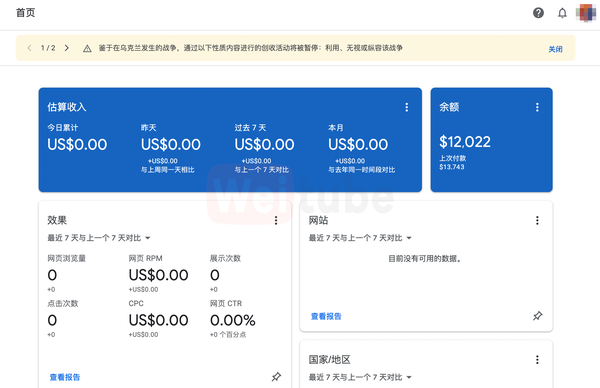
Task: Click the 过去 7 天 US$0.00 value
Action: 264,145
